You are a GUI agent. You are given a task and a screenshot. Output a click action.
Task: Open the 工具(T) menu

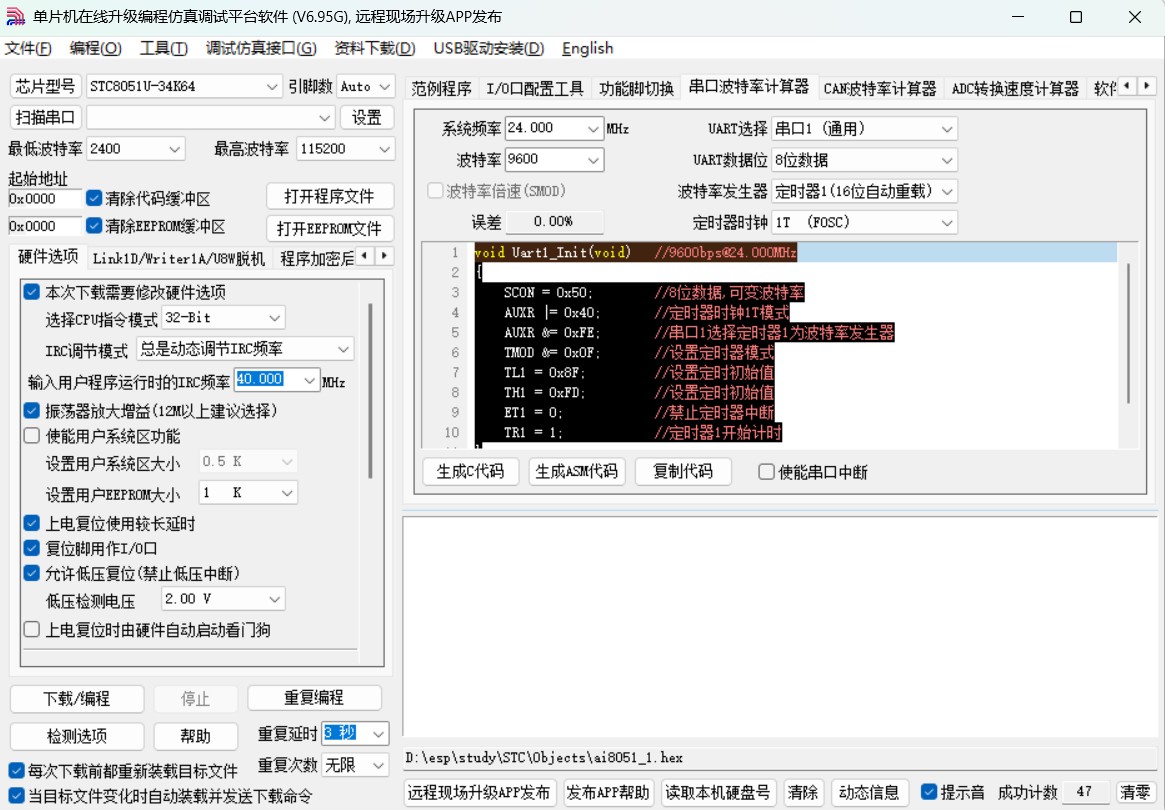(163, 48)
